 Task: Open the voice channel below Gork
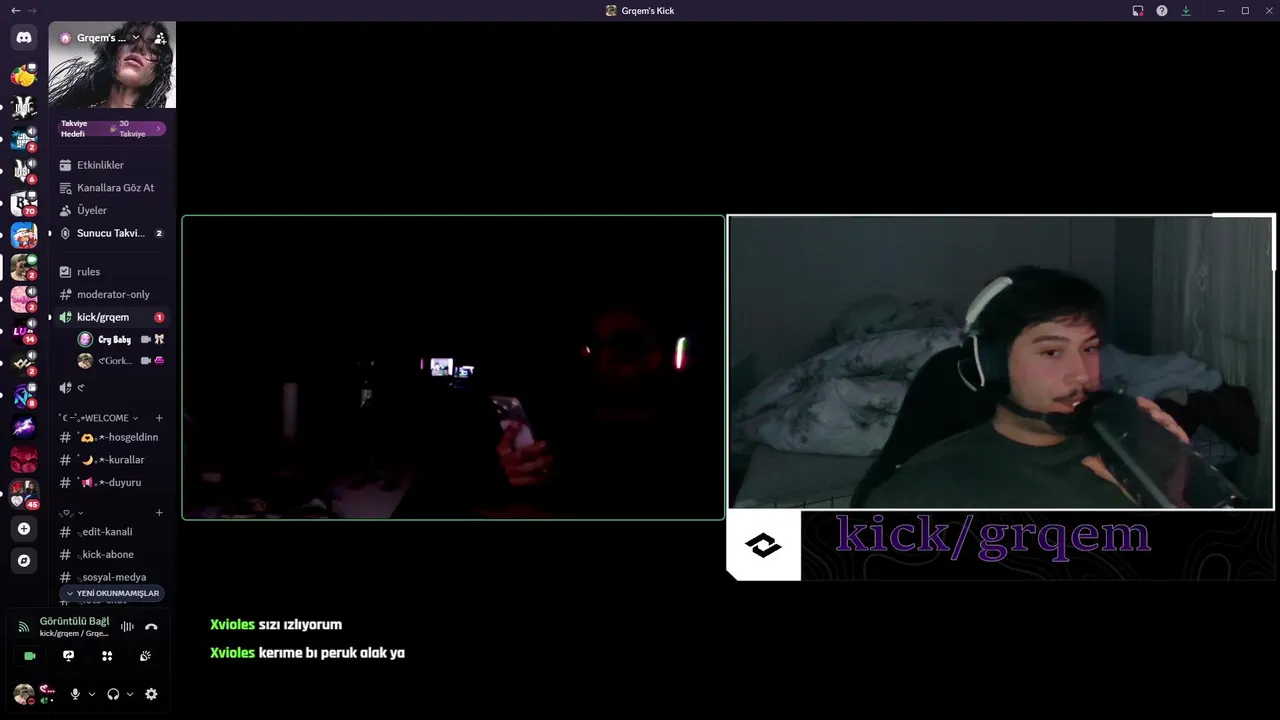tap(112, 388)
